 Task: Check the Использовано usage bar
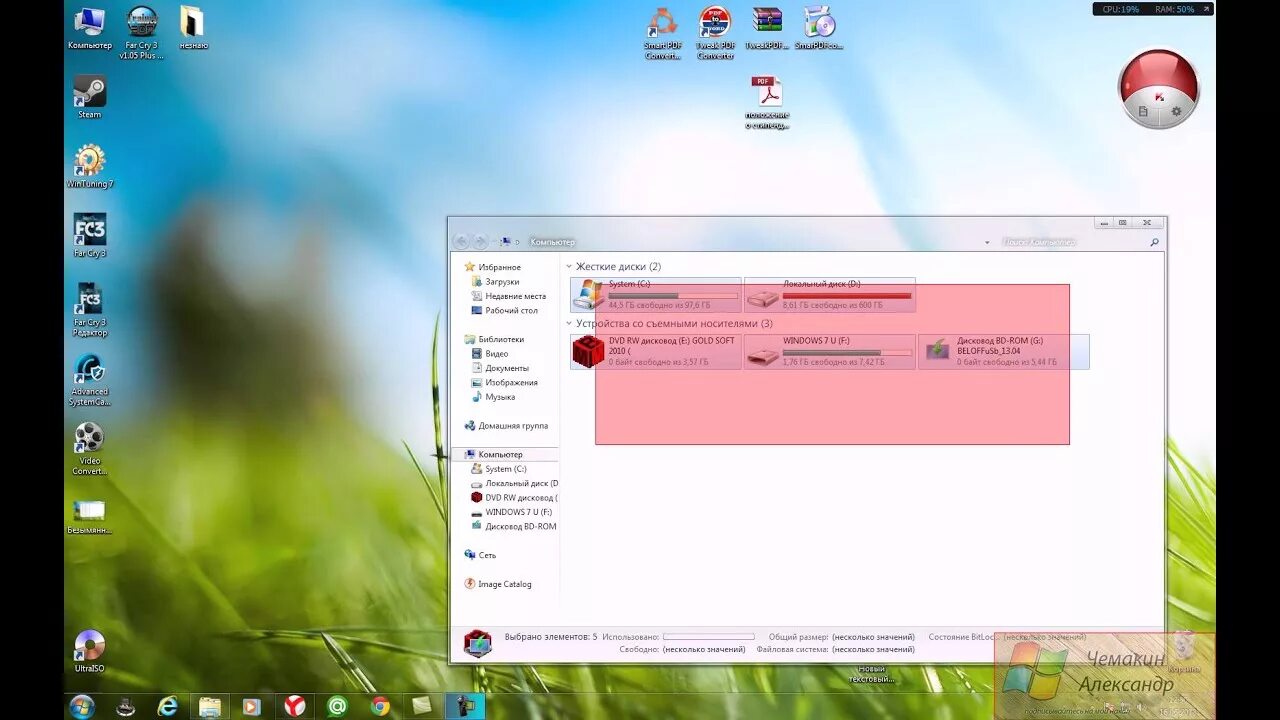coord(710,635)
